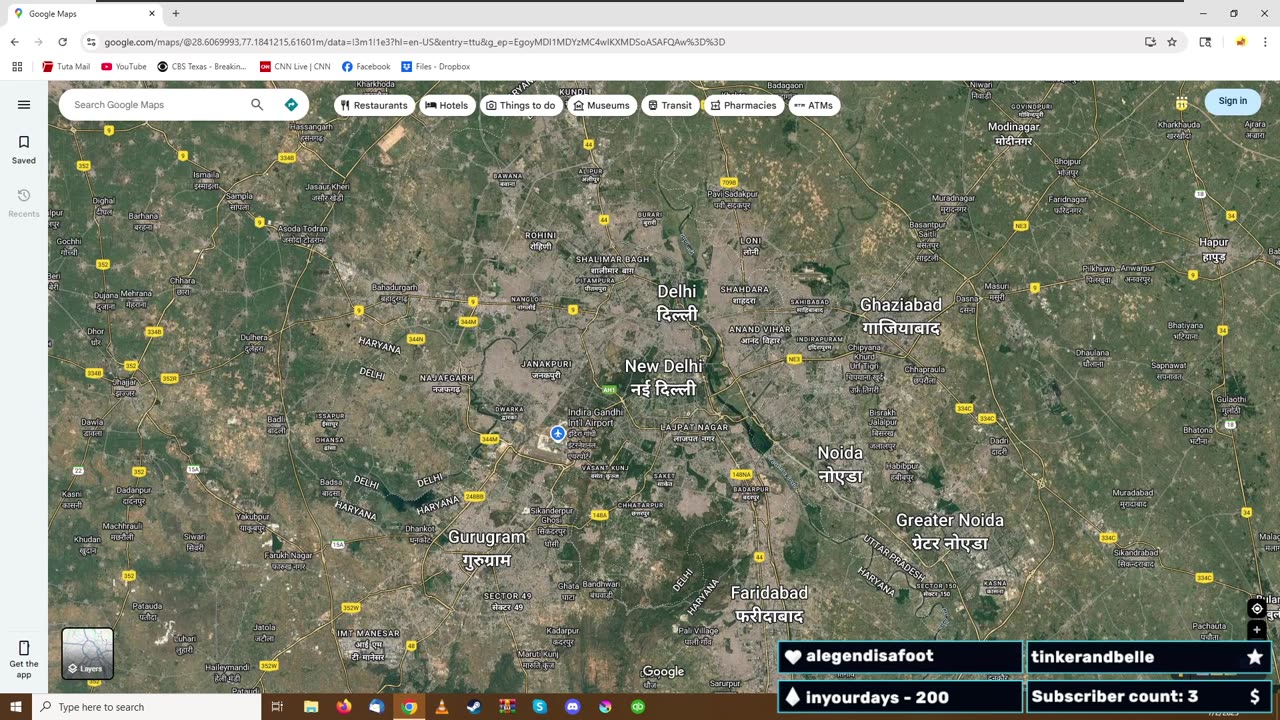Image resolution: width=1280 pixels, height=720 pixels.
Task: Open Steam from the taskbar
Action: (x=474, y=707)
